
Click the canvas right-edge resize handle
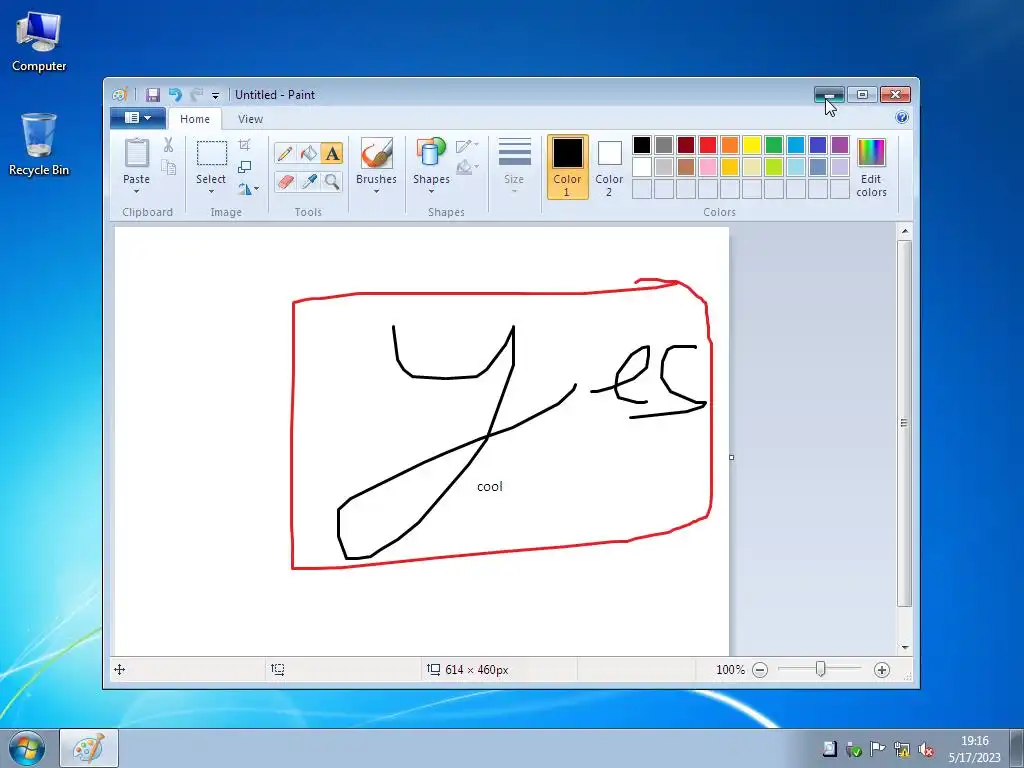731,457
